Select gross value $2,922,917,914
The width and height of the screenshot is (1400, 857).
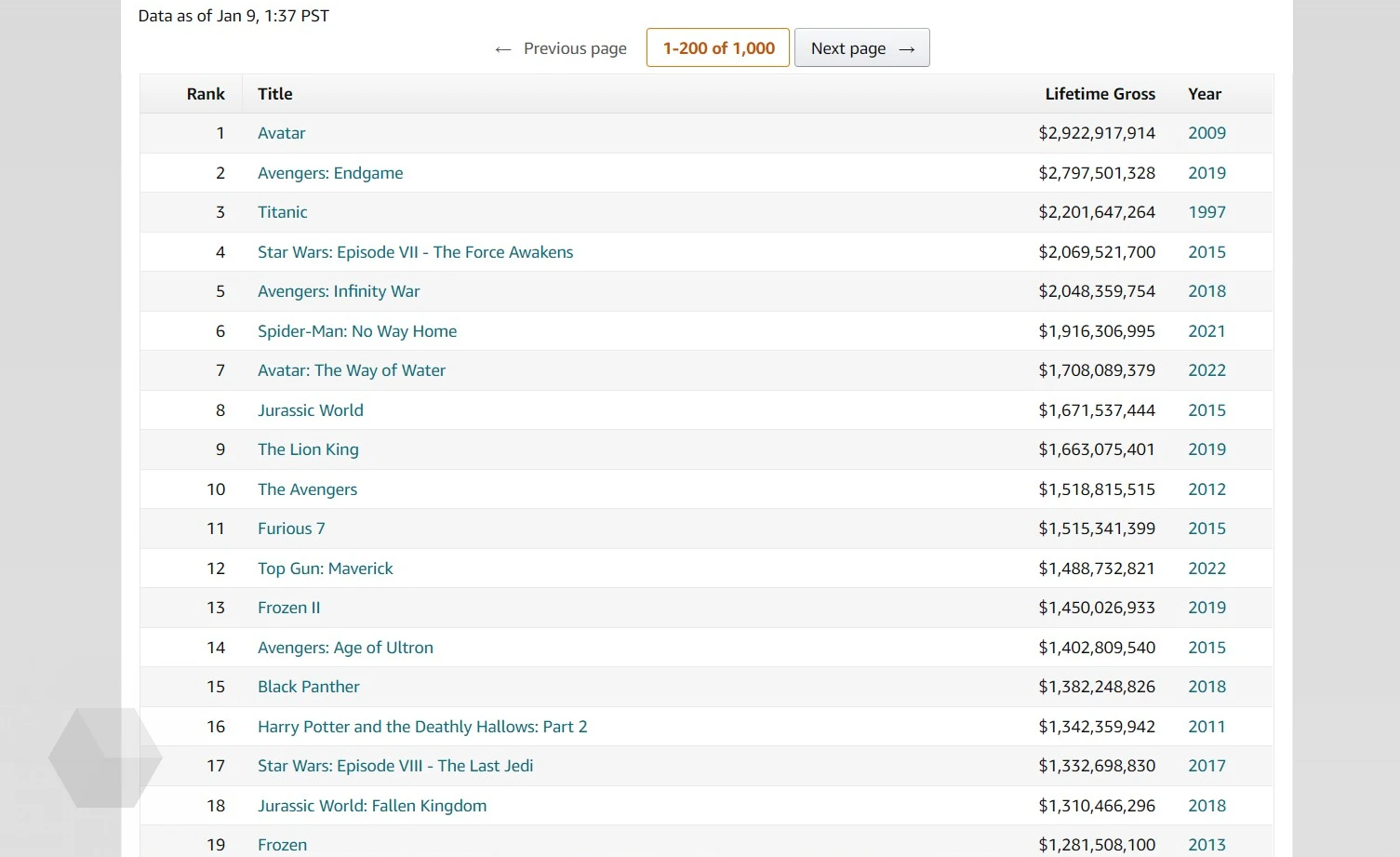pos(1097,133)
